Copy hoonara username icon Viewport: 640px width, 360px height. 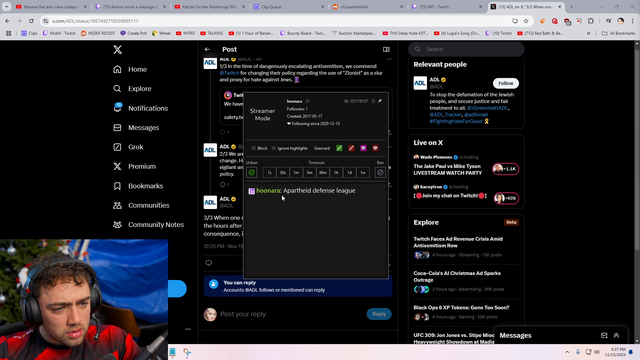click(x=307, y=101)
